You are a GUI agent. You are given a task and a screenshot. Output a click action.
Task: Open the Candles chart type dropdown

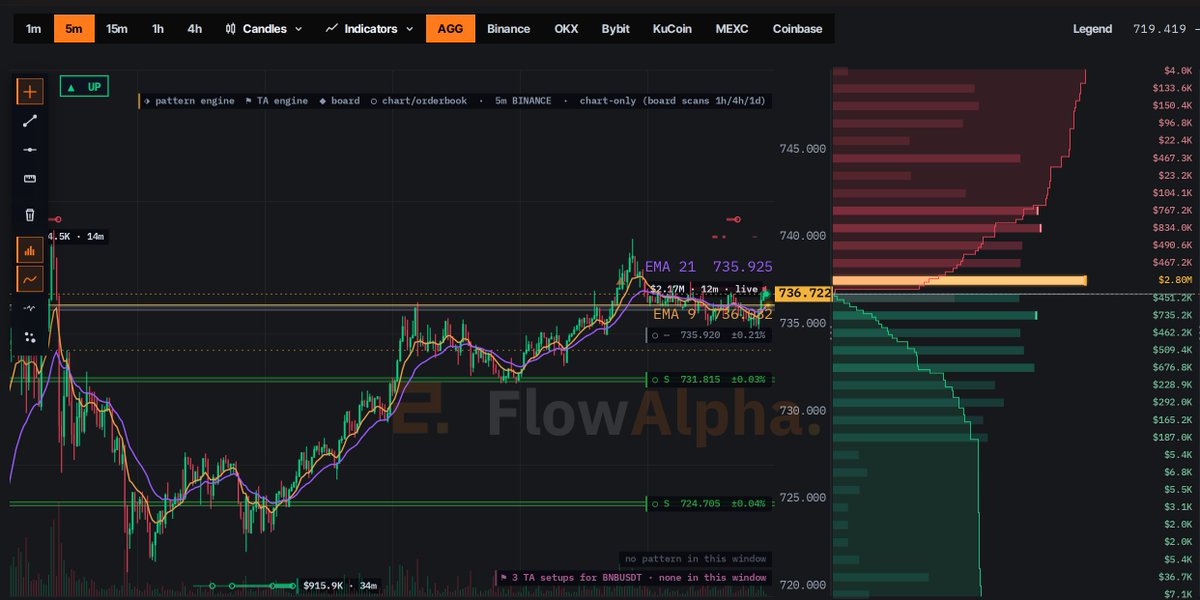(x=264, y=29)
